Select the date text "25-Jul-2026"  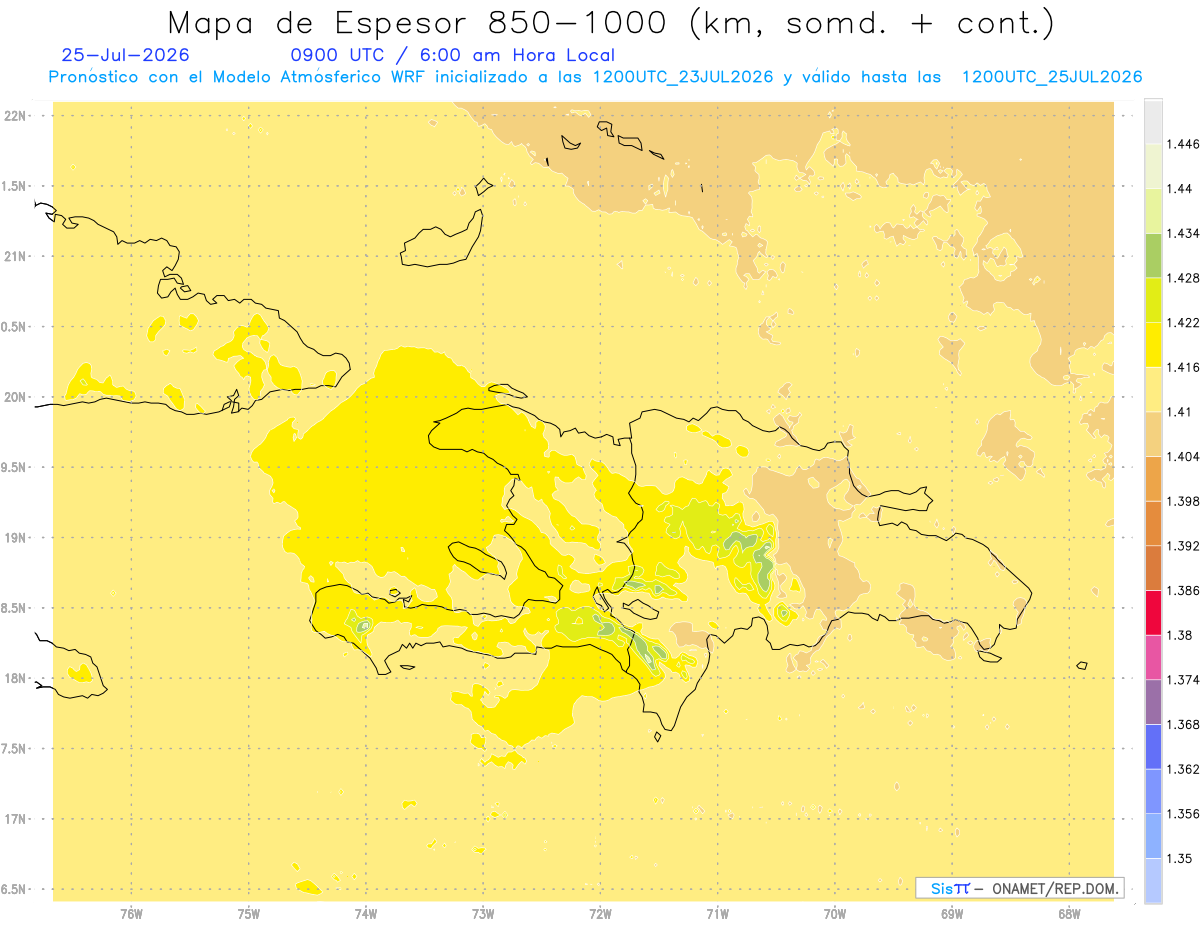coord(125,55)
